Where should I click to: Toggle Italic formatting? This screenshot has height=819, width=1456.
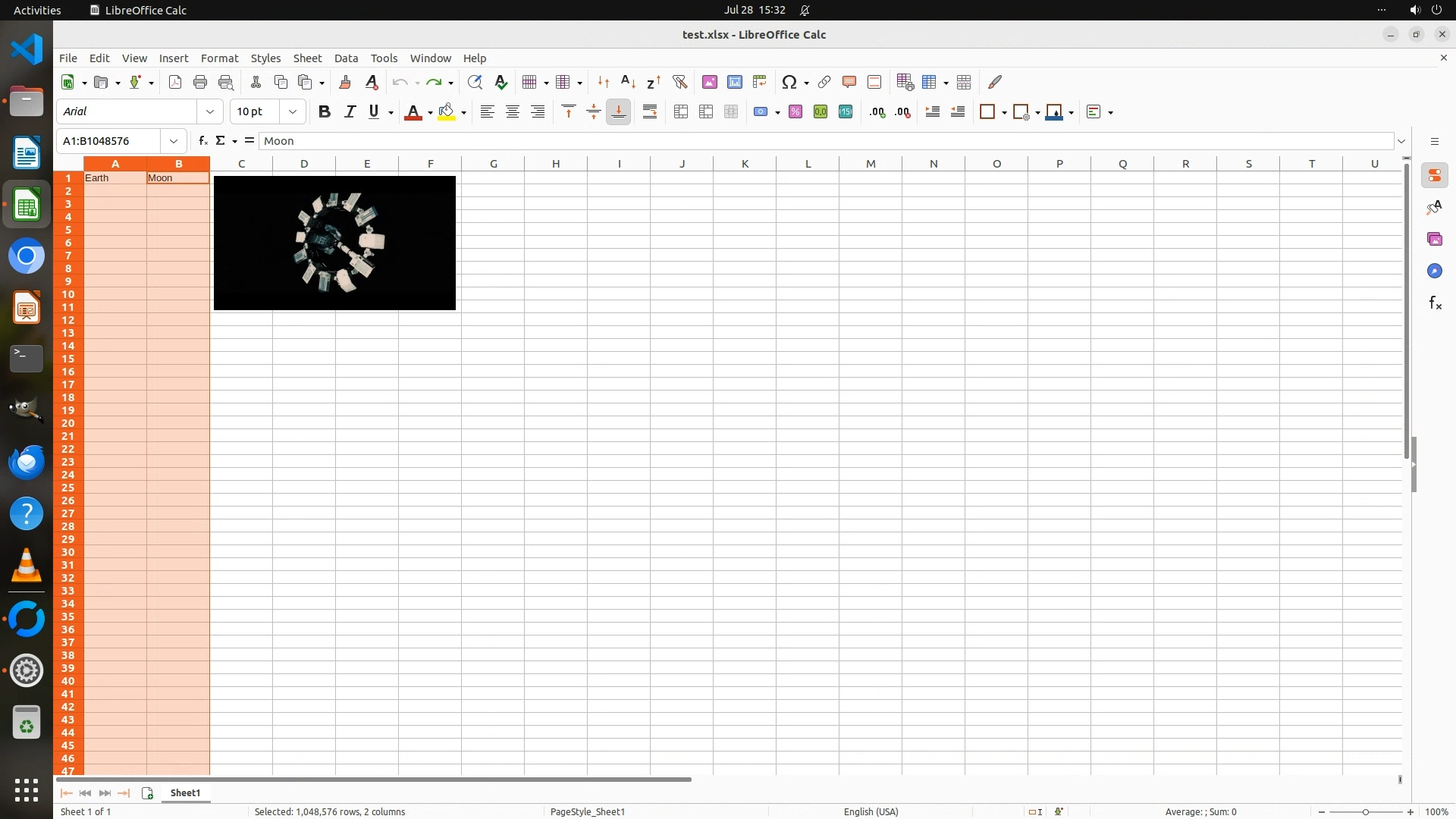[x=350, y=111]
